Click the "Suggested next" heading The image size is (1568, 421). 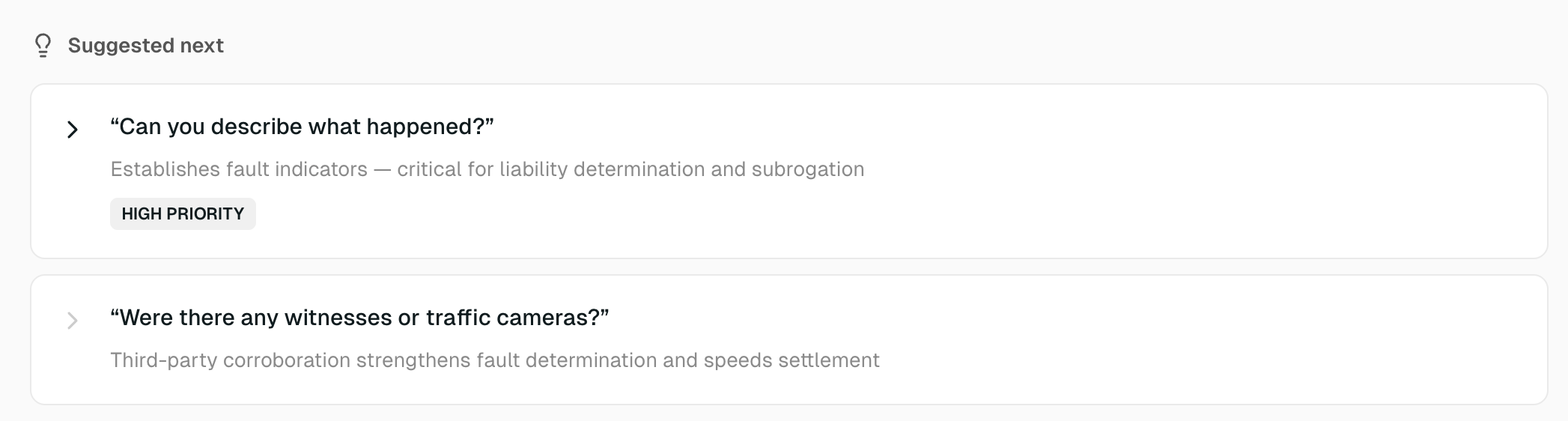(x=146, y=46)
